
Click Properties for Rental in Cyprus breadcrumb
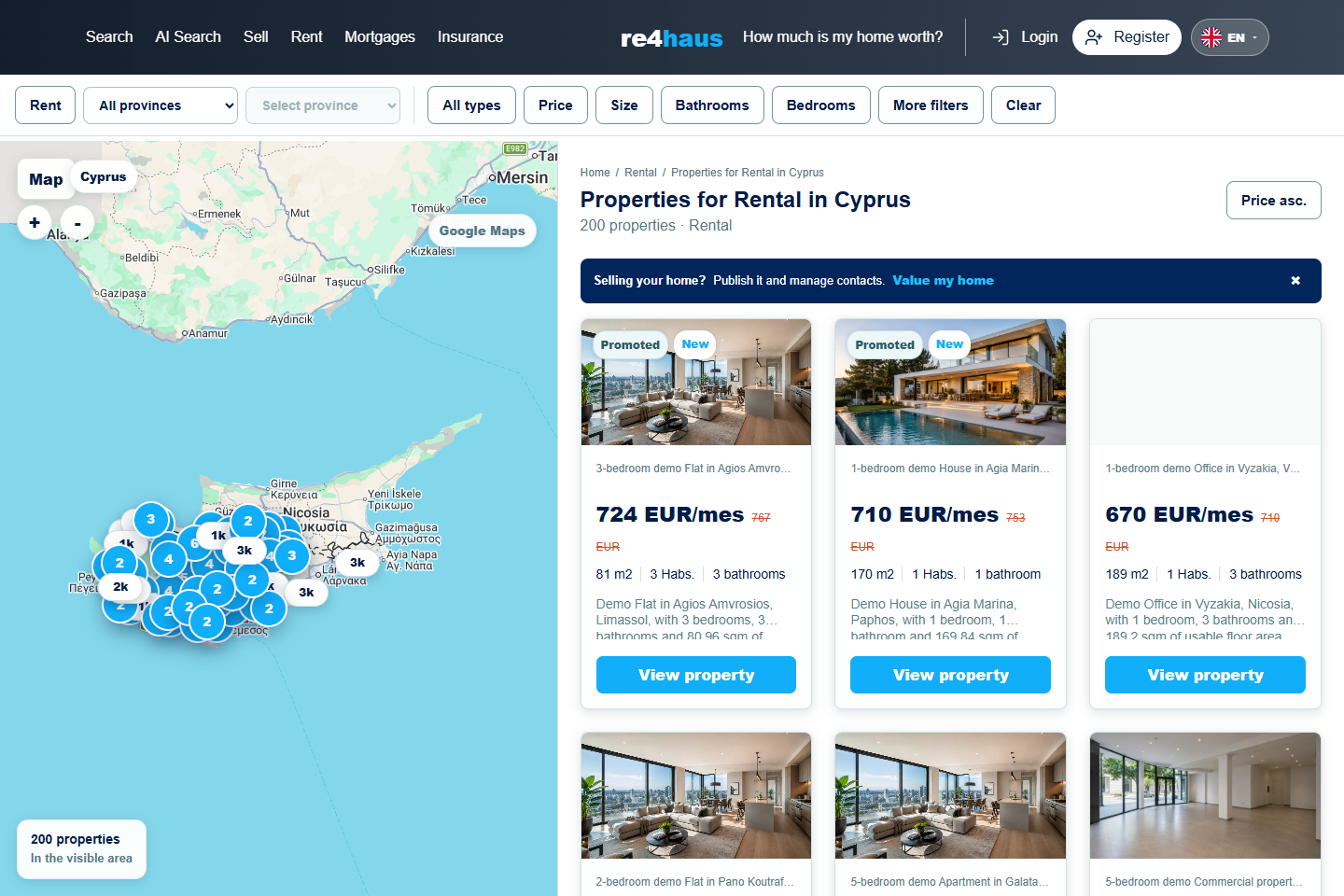pyautogui.click(x=748, y=173)
